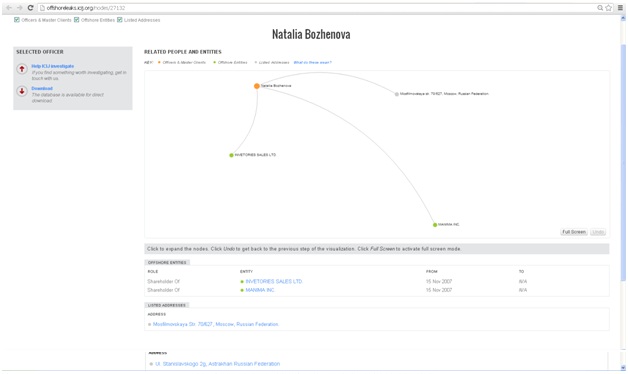Open the browser hamburger menu
Screen dimensions: 628x374
pos(620,8)
